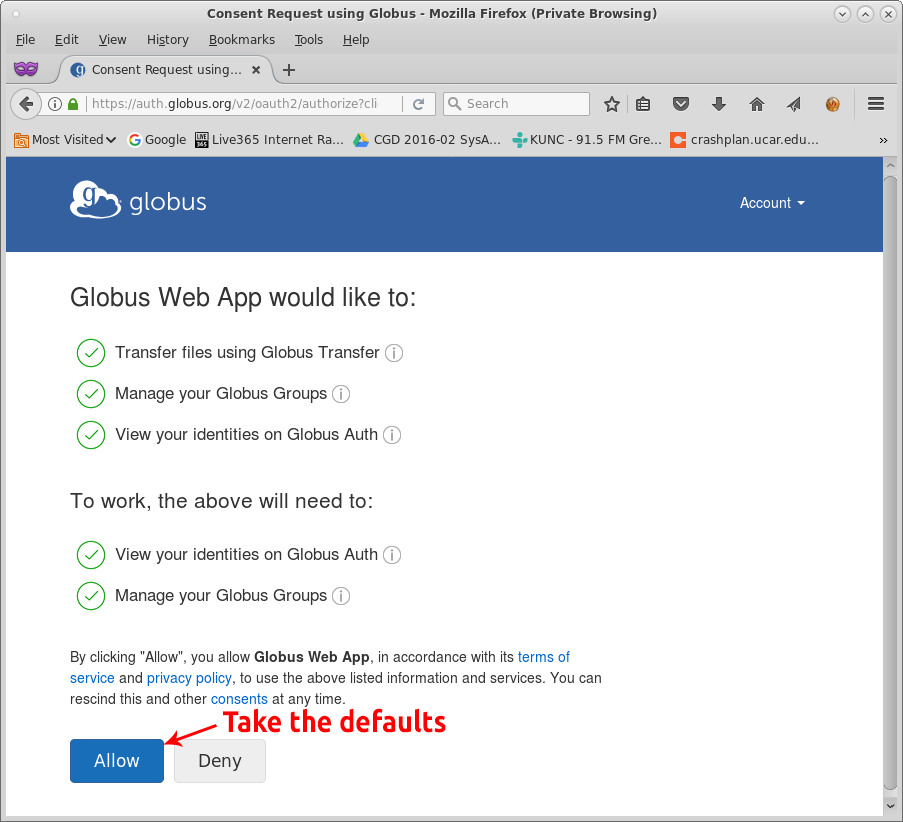Open the show bookmarks list icon
903x822 pixels.
click(x=643, y=104)
